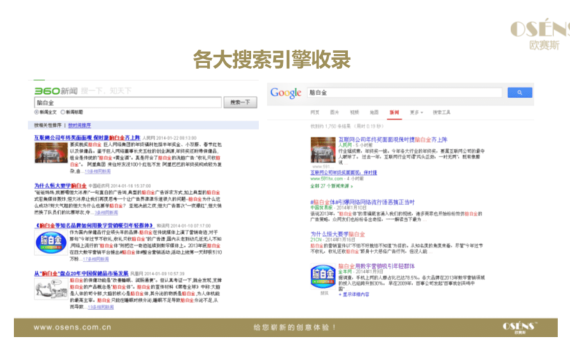Screen dimensions: 570x360
Task: Open Google 搜索工具 options
Action: click(441, 112)
